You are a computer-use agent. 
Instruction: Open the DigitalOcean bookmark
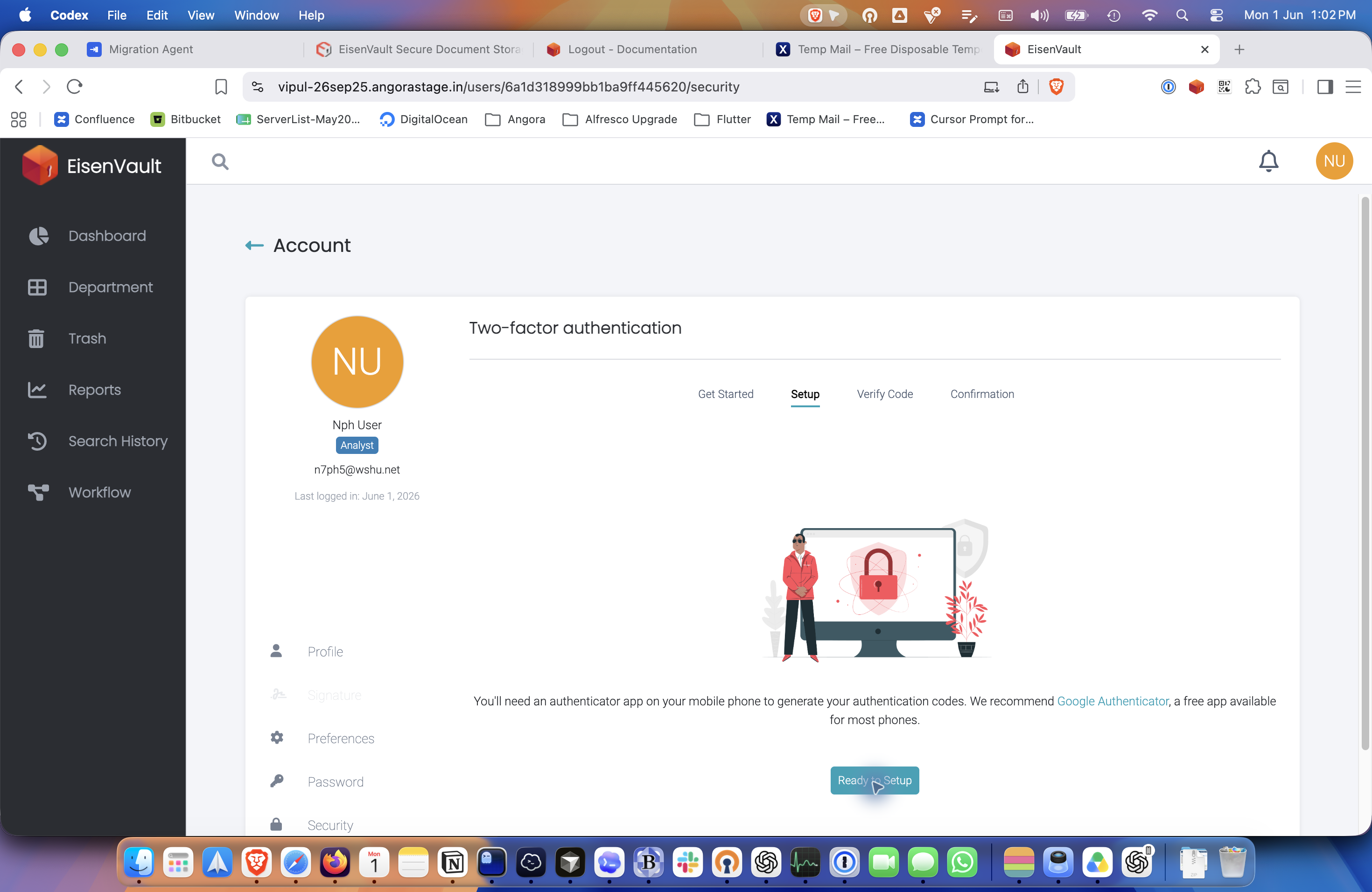coord(423,119)
